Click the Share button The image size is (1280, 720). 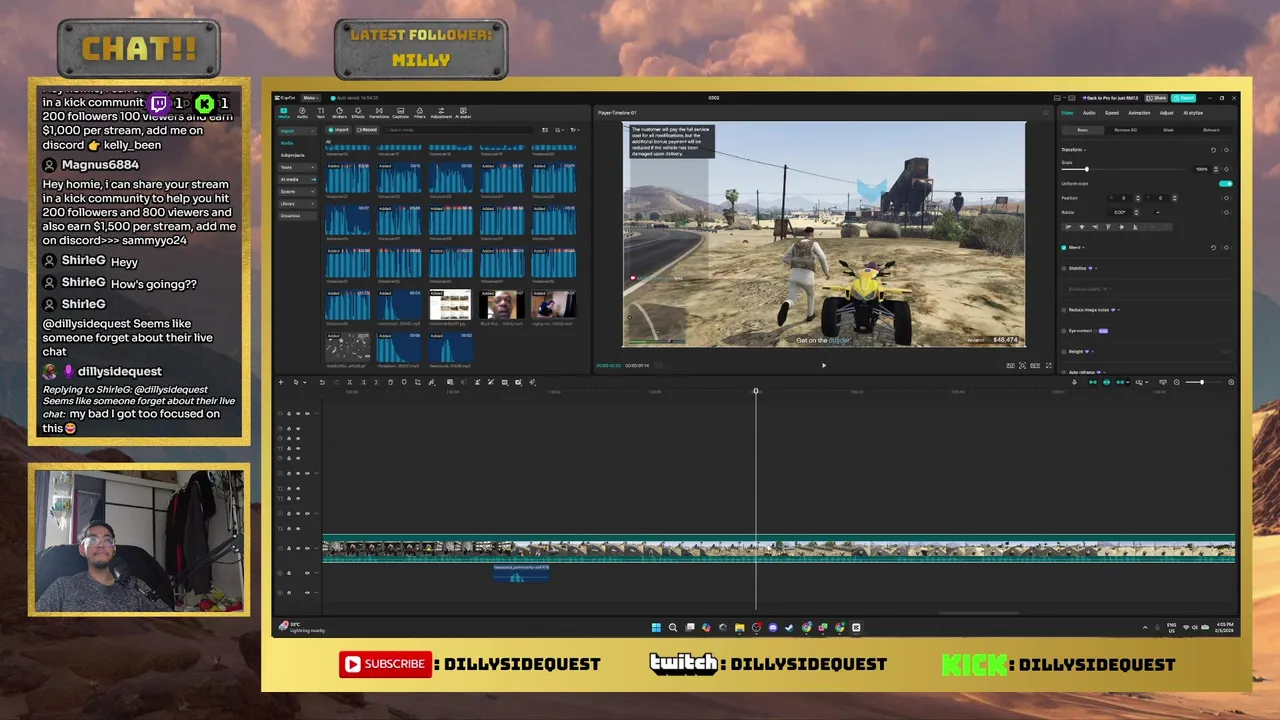pyautogui.click(x=1156, y=98)
